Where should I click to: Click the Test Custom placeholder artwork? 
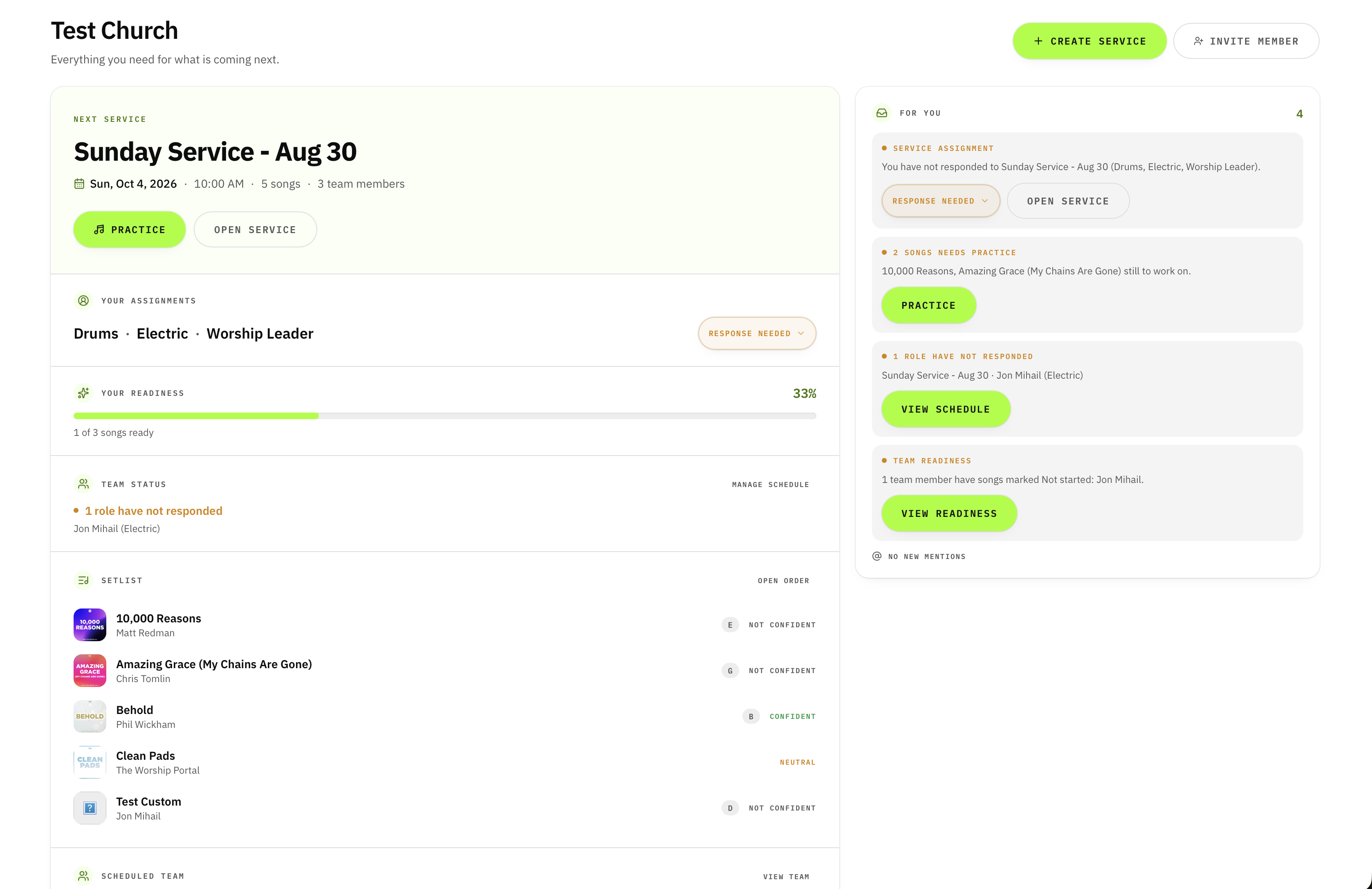(x=90, y=808)
